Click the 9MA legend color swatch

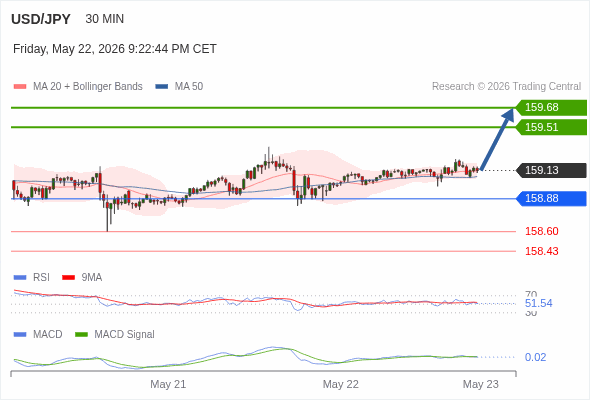click(x=68, y=278)
